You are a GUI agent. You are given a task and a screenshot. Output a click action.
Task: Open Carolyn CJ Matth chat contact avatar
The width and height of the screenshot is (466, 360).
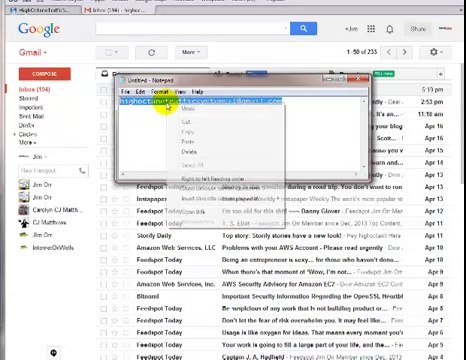(x=24, y=210)
